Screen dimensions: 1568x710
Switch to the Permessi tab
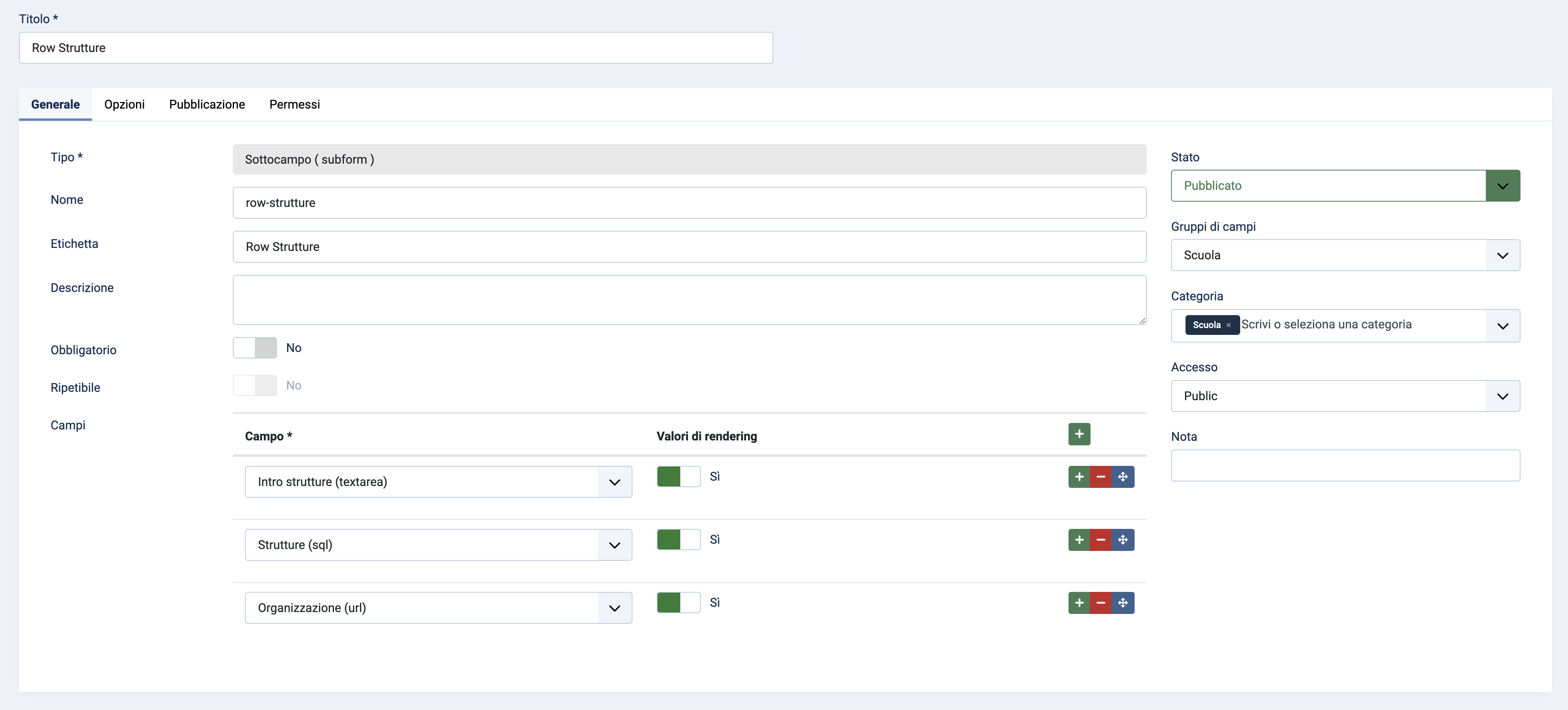295,104
